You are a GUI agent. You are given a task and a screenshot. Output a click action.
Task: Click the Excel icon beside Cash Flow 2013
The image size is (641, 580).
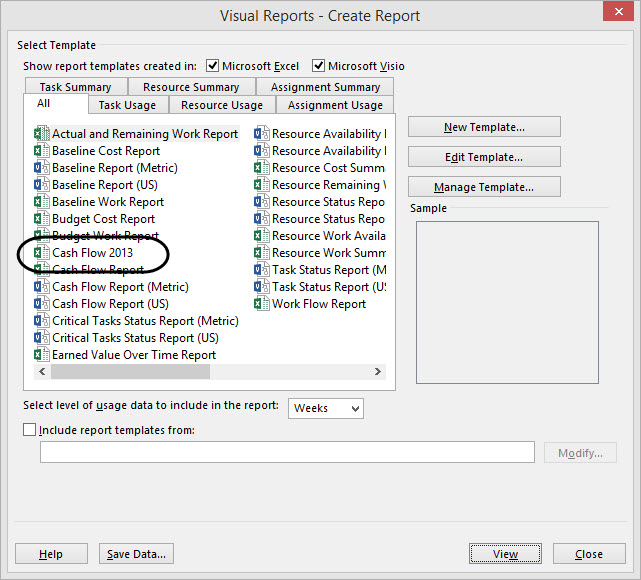pos(41,253)
